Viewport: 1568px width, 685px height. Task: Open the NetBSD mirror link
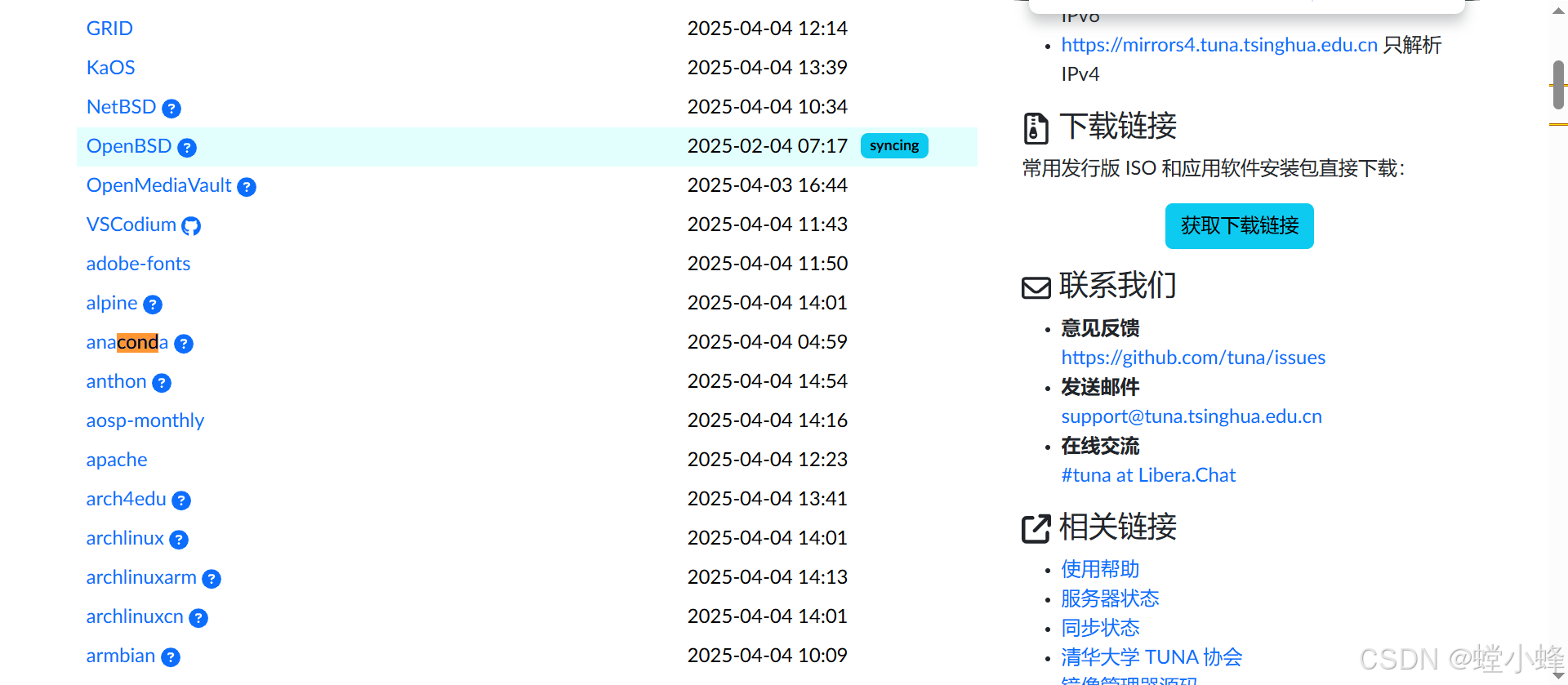coord(121,107)
